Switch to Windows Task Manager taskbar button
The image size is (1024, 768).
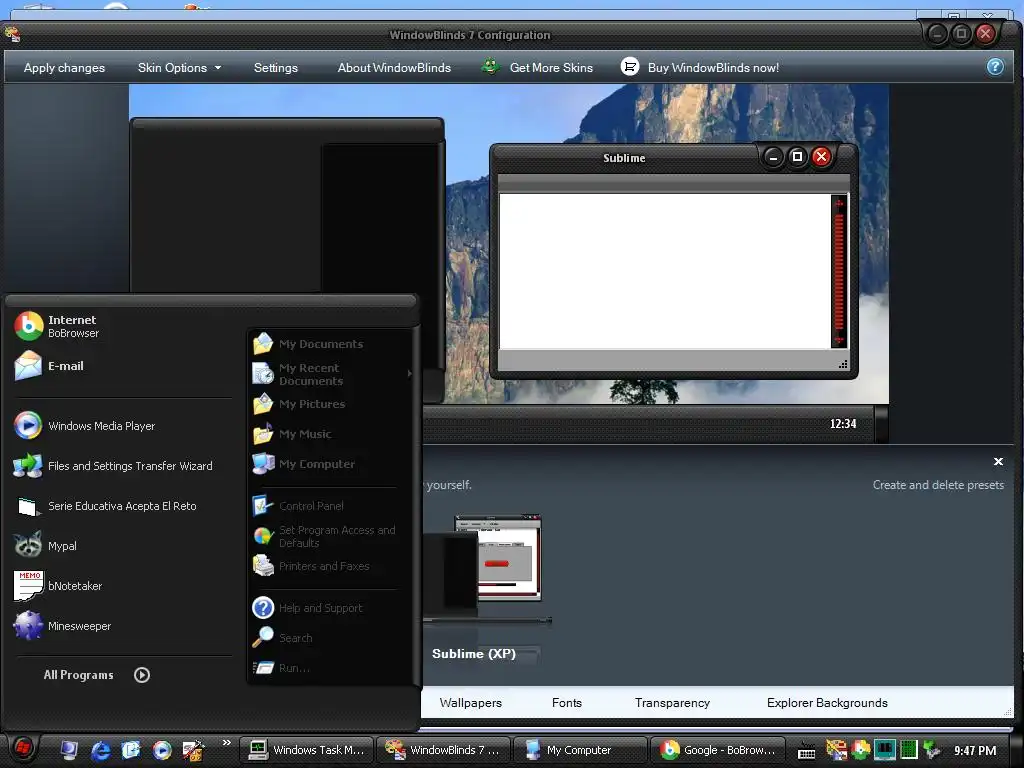(x=306, y=750)
